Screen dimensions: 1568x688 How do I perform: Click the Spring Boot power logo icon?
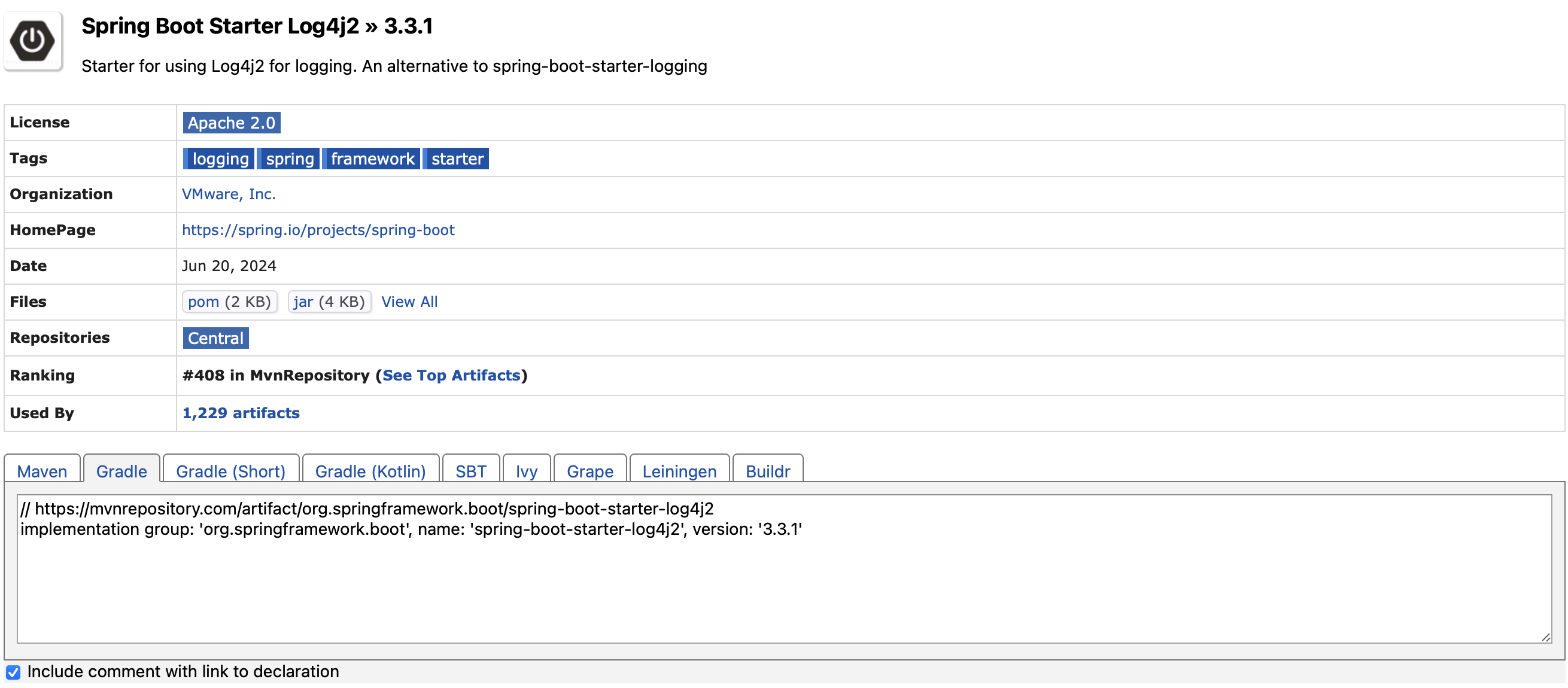[33, 41]
